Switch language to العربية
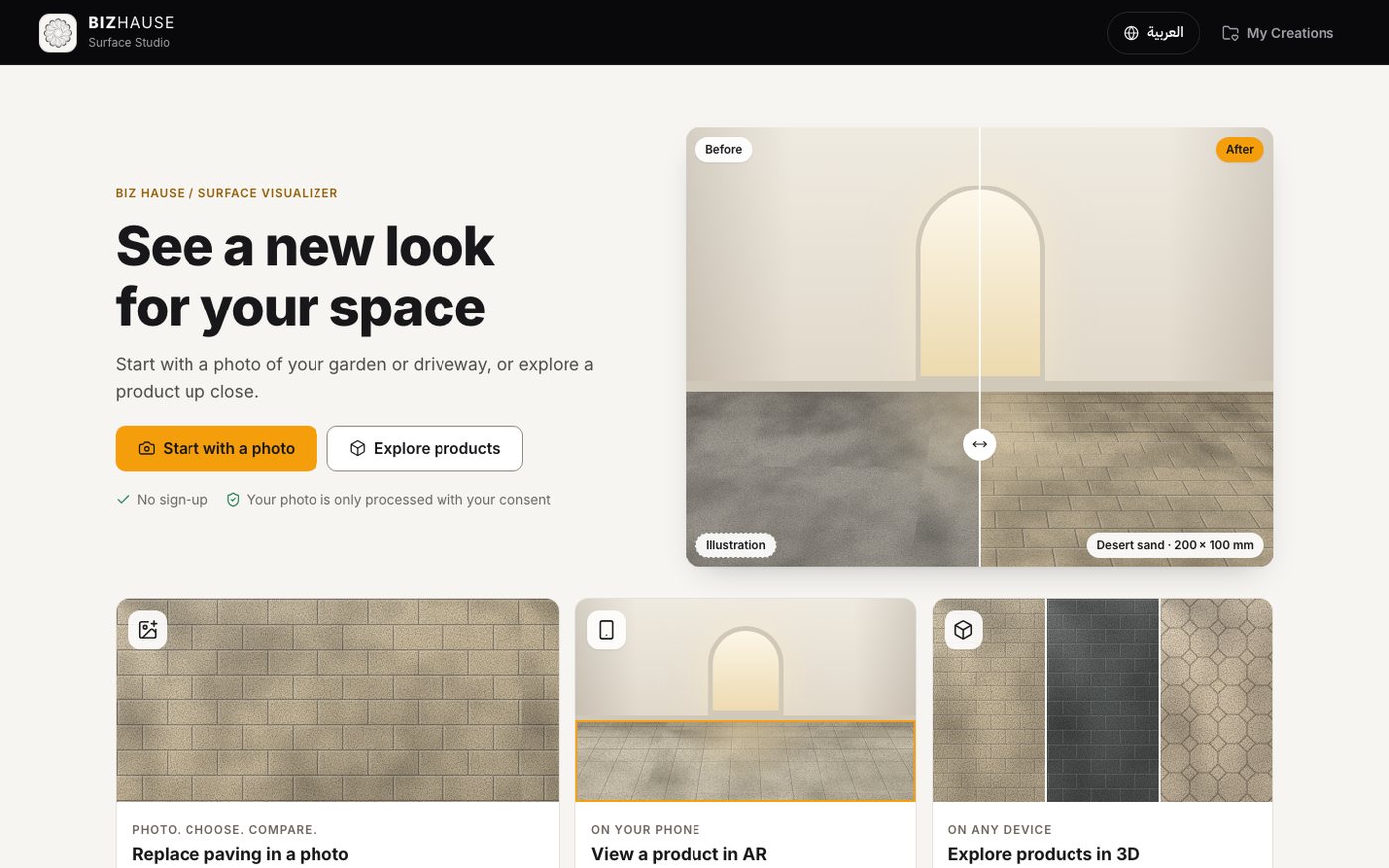The width and height of the screenshot is (1389, 868). click(x=1153, y=33)
